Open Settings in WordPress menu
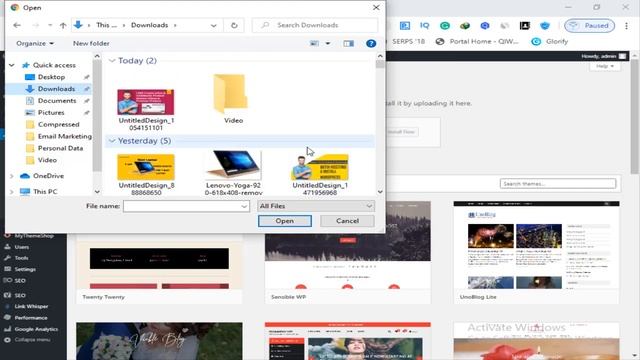Viewport: 640px width, 360px height. coord(24,269)
